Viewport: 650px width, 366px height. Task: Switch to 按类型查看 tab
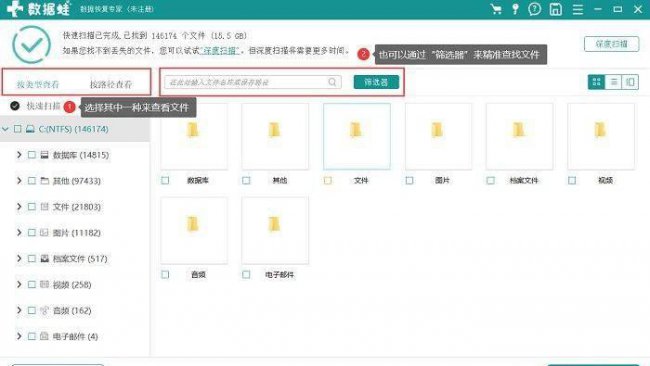click(x=38, y=84)
